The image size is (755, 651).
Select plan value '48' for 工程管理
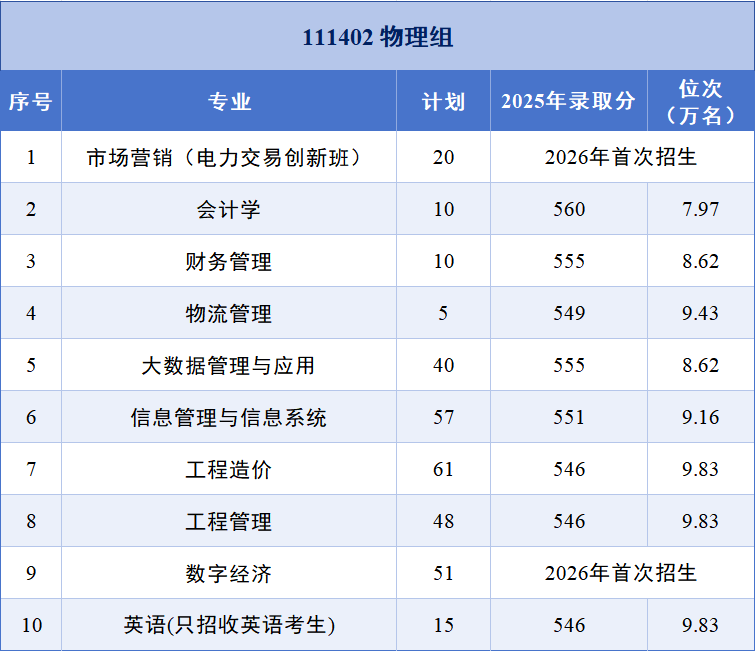pyautogui.click(x=443, y=521)
